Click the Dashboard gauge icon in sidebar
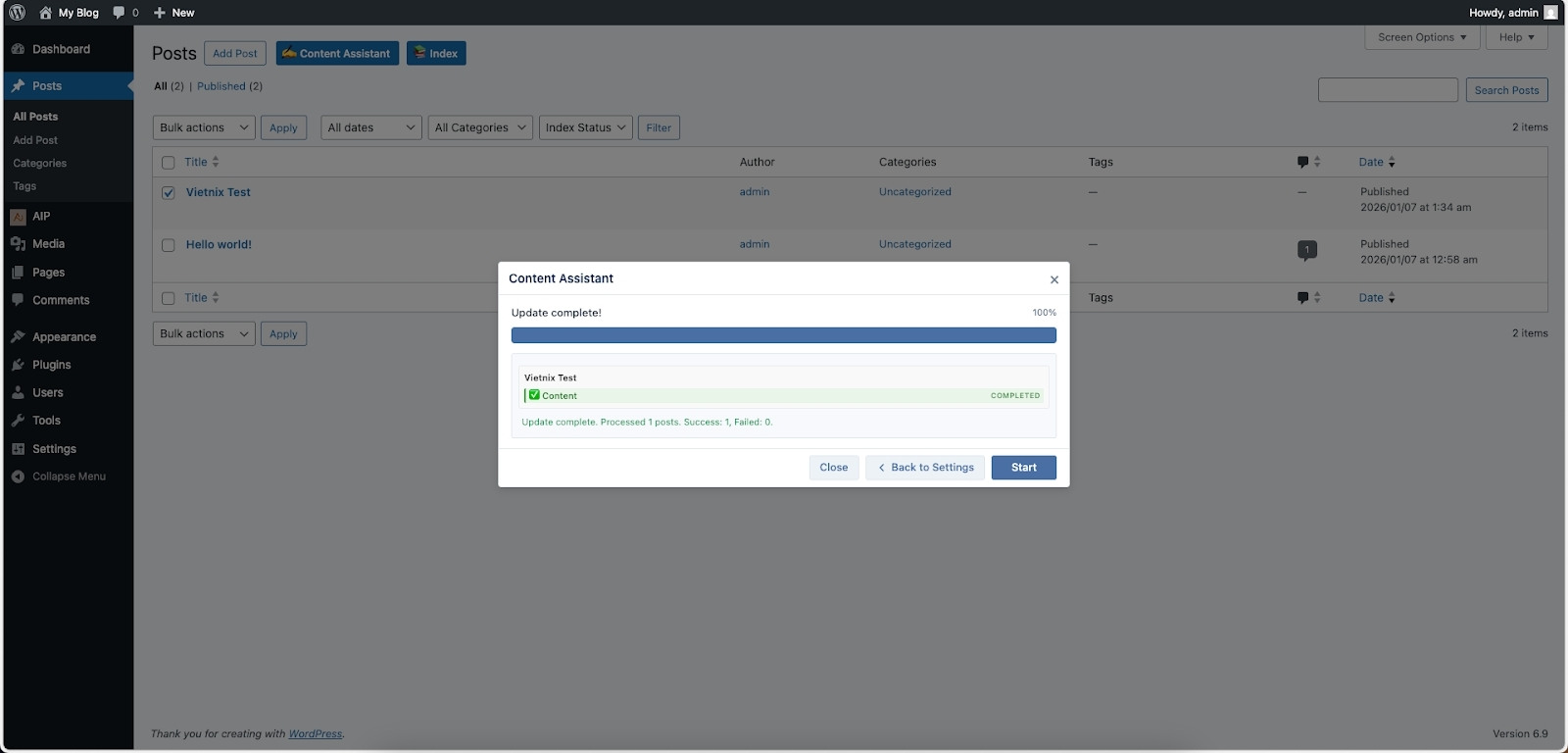 [x=18, y=49]
